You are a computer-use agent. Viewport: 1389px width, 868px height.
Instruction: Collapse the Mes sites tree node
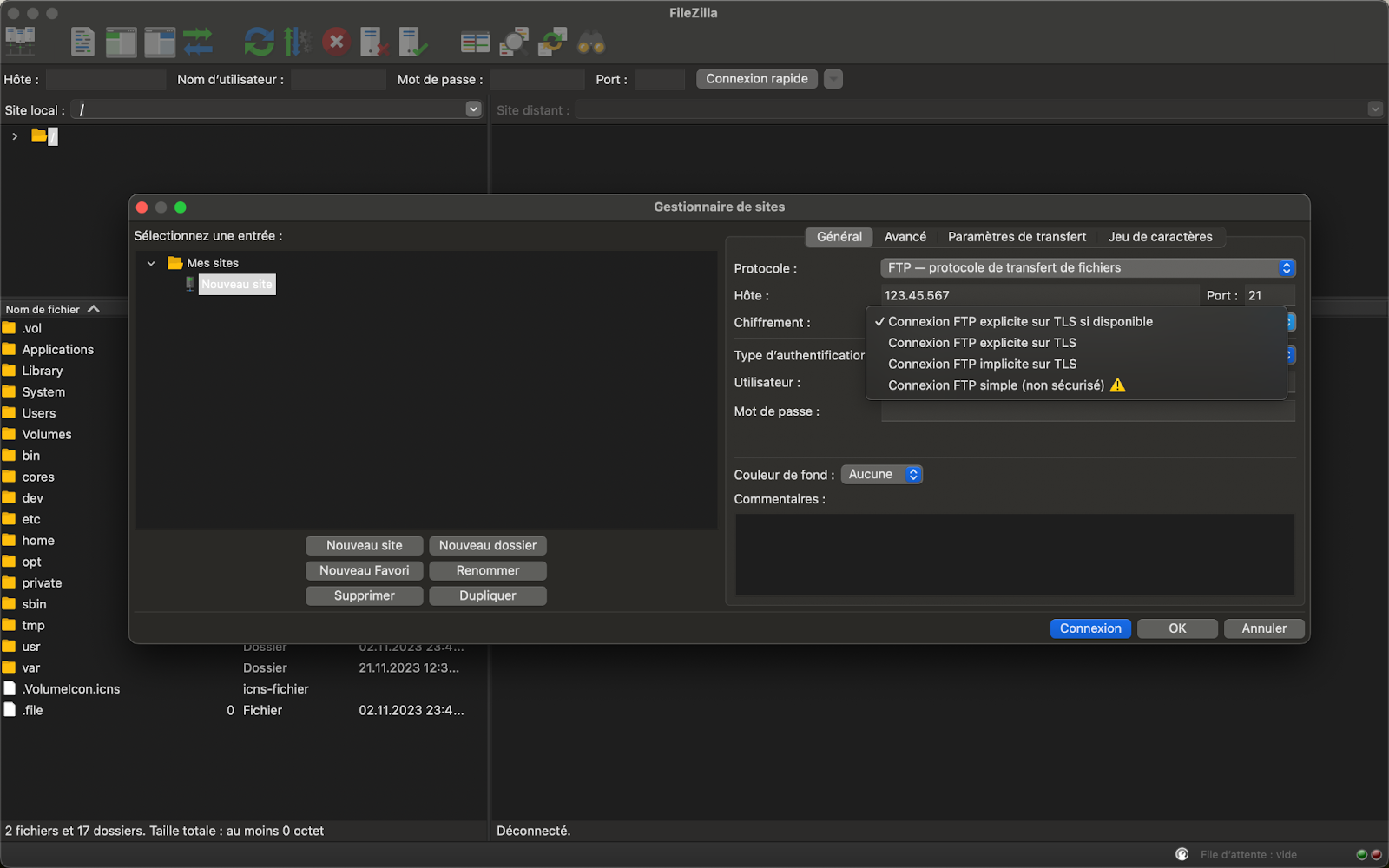[151, 263]
